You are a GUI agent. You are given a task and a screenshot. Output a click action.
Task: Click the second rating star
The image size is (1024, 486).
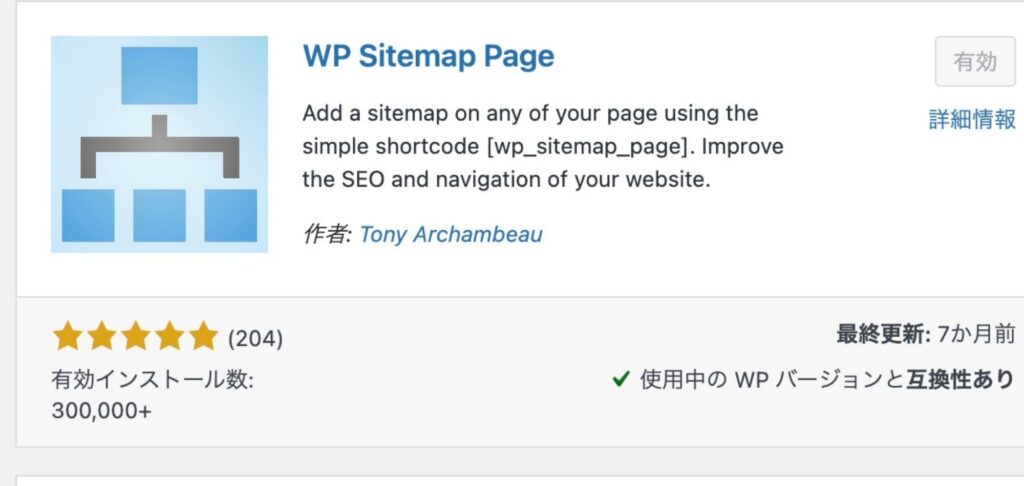(101, 337)
